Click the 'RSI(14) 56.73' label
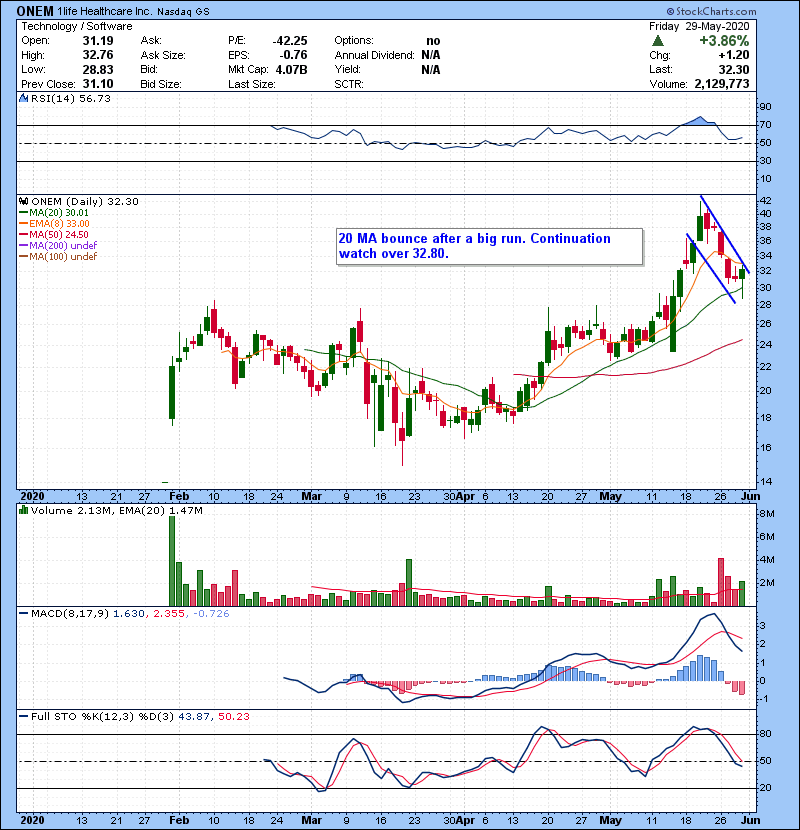The height and width of the screenshot is (830, 800). (x=71, y=98)
